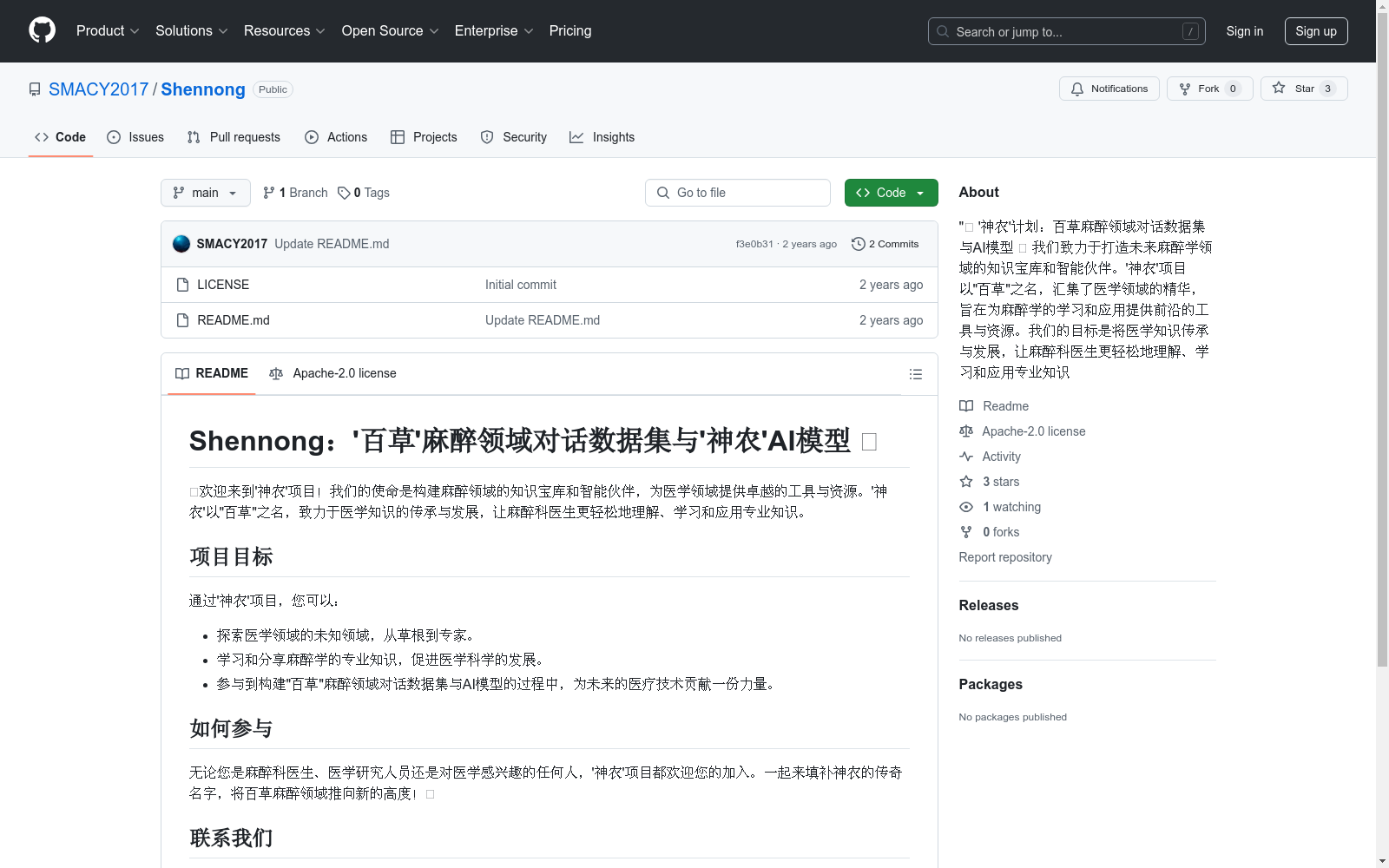Open the green Code dropdown button
1389x868 pixels.
[x=891, y=193]
